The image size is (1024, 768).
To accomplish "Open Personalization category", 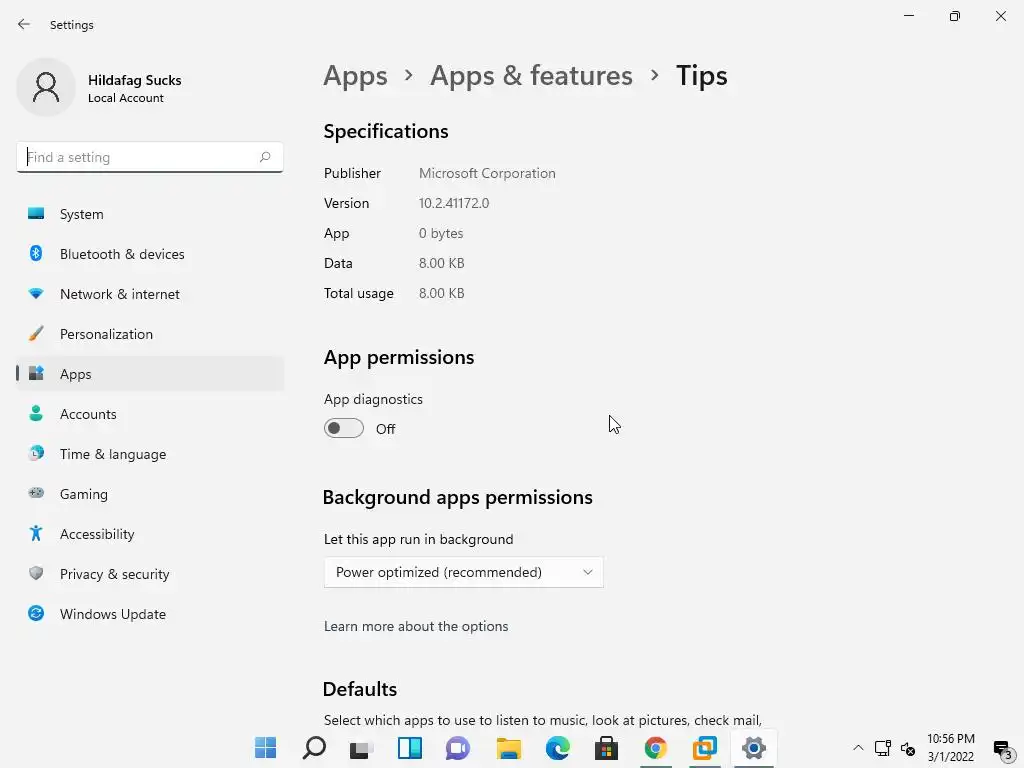I will [150, 334].
